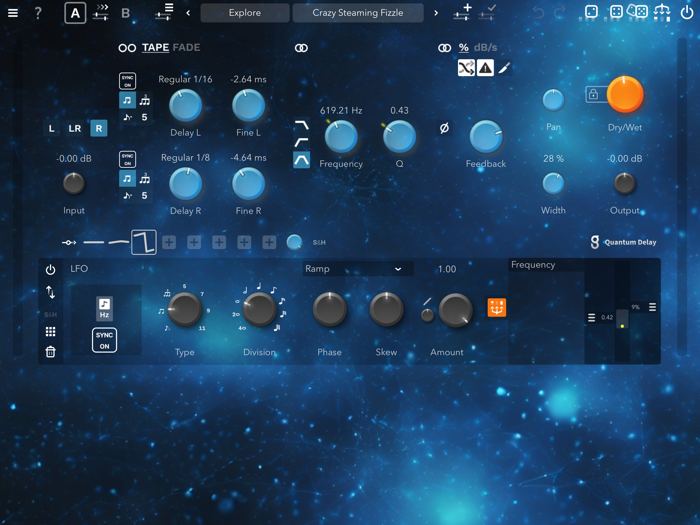Toggle Delay L sync on button
Viewport: 700px width, 525px height.
click(128, 81)
